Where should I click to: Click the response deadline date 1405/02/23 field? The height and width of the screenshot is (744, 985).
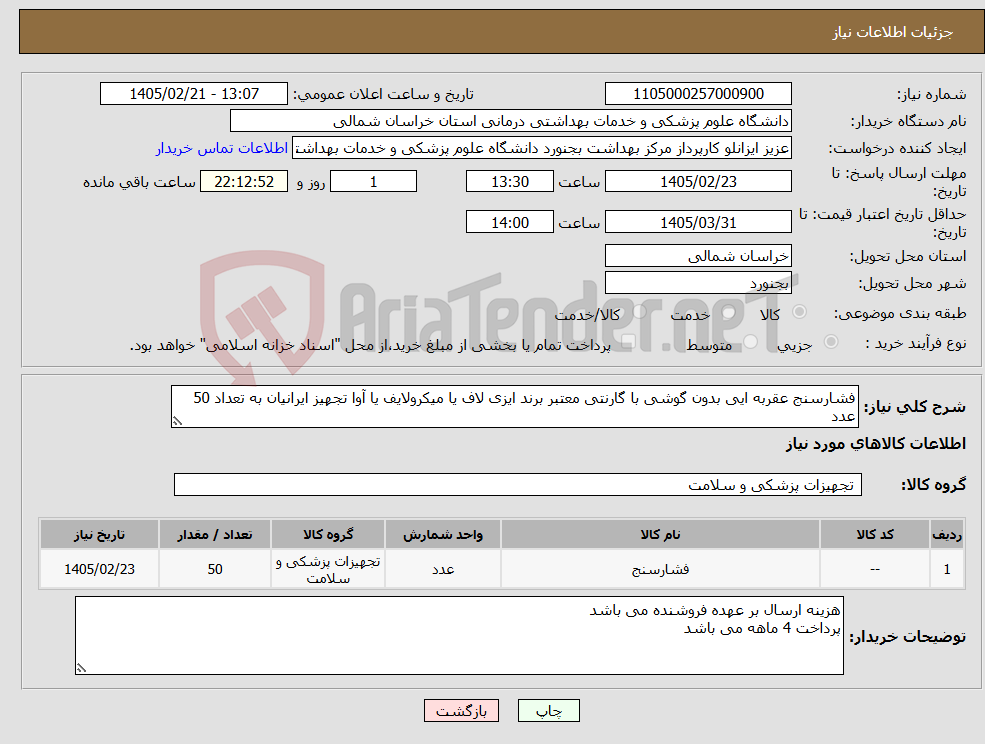click(698, 182)
